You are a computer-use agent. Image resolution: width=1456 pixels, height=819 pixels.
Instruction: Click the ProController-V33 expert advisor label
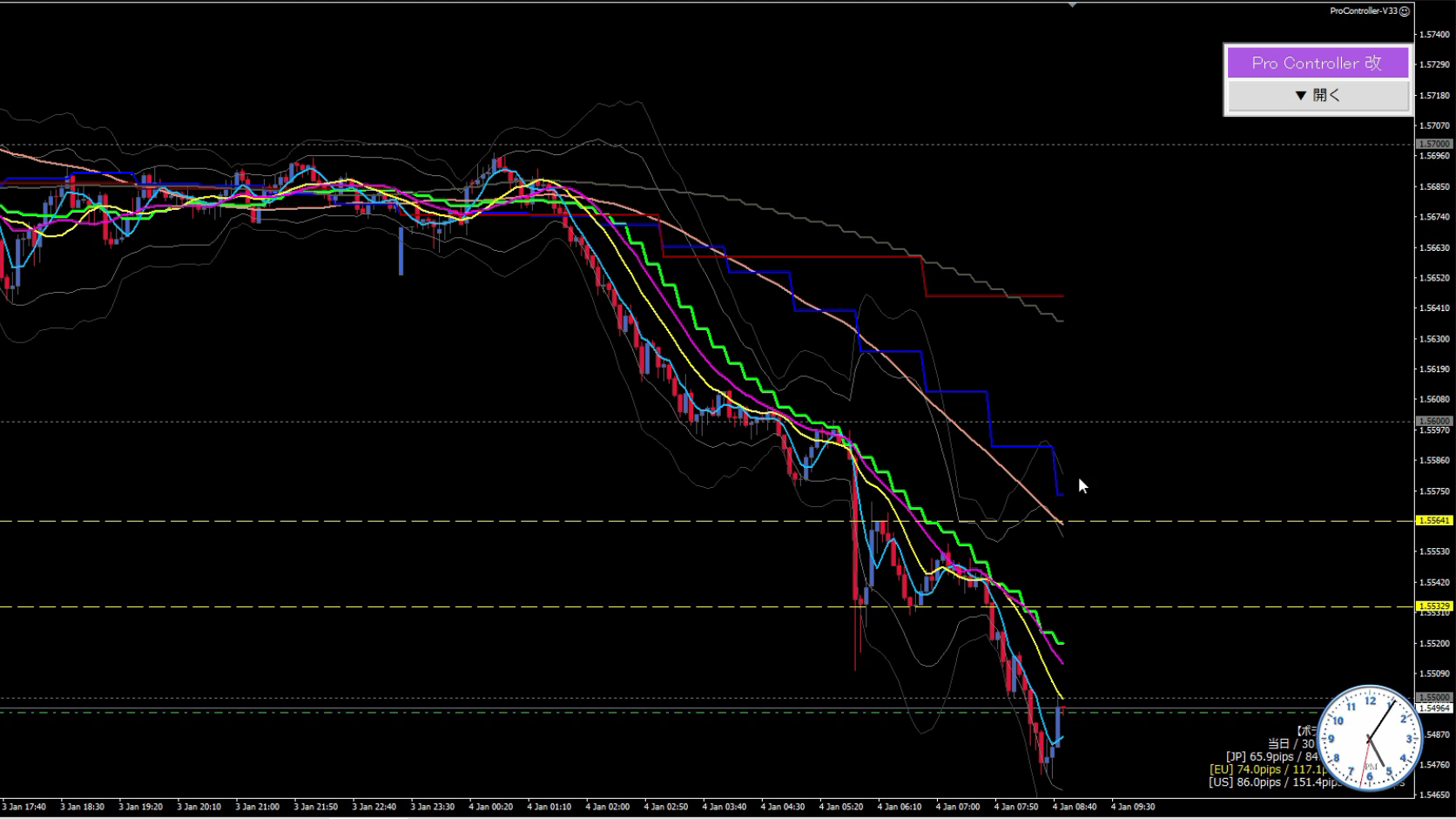click(1363, 11)
